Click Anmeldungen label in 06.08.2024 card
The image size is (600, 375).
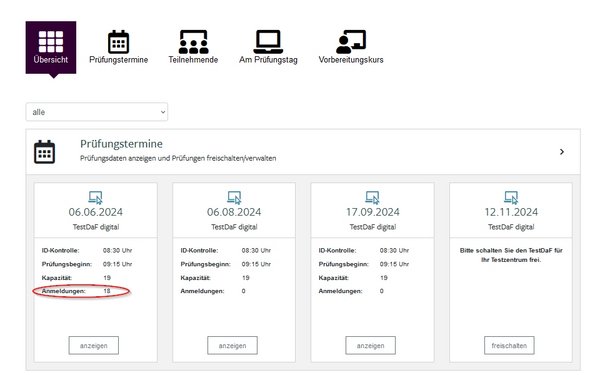tap(202, 291)
